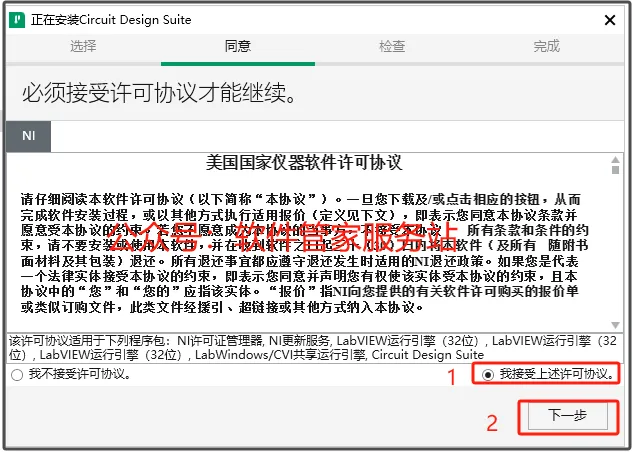Close the Circuit Design Suite installer window
Screen dimensions: 633x452
610,20
